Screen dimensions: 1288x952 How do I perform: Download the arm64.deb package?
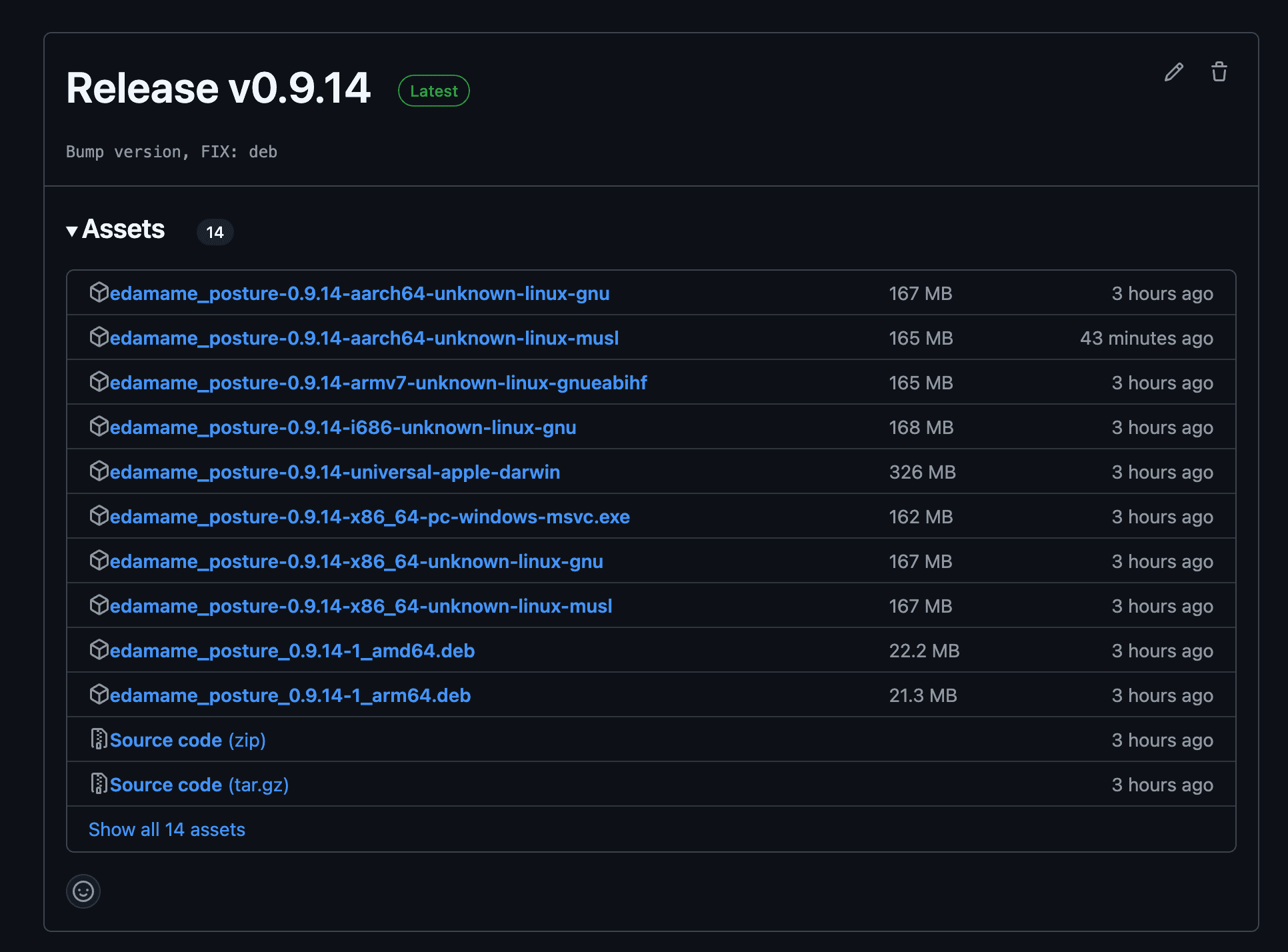click(x=290, y=695)
